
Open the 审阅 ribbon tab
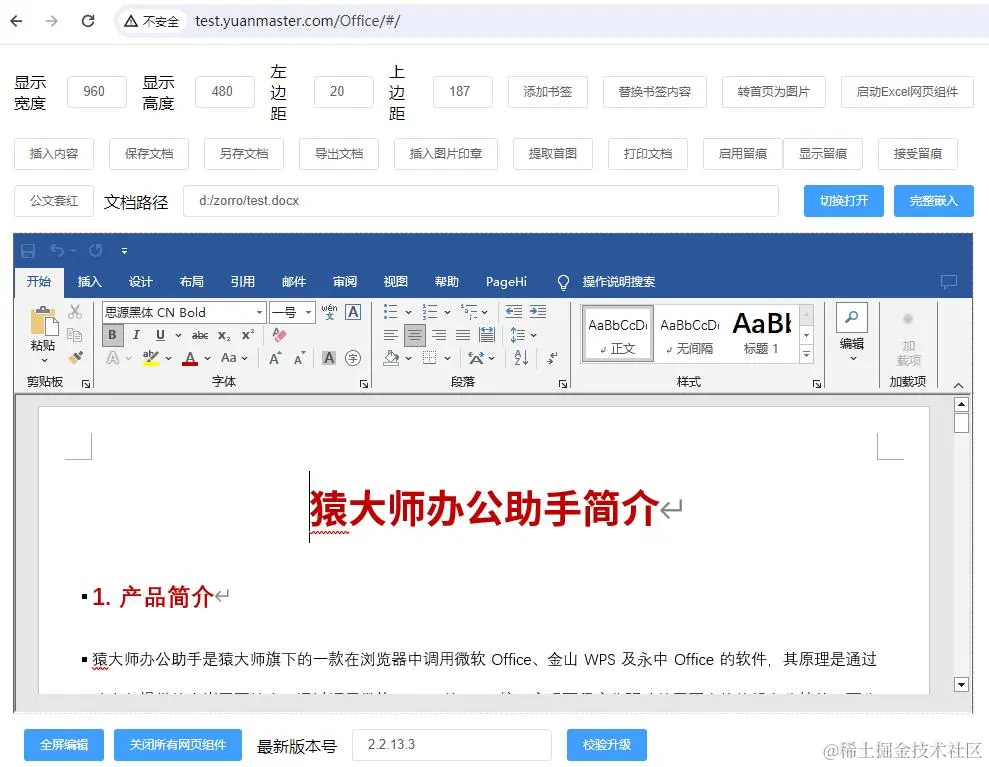tap(345, 281)
